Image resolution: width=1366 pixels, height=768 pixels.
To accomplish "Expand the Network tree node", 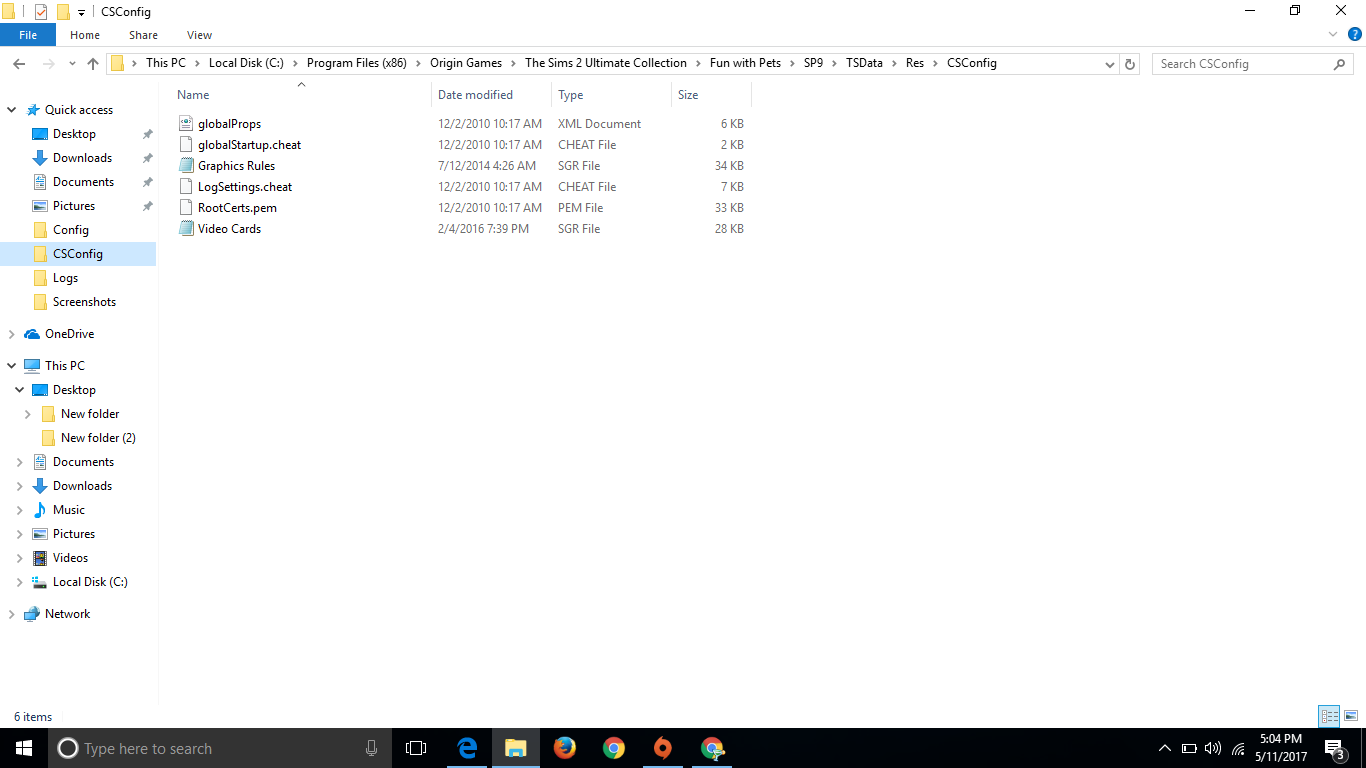I will (x=12, y=614).
